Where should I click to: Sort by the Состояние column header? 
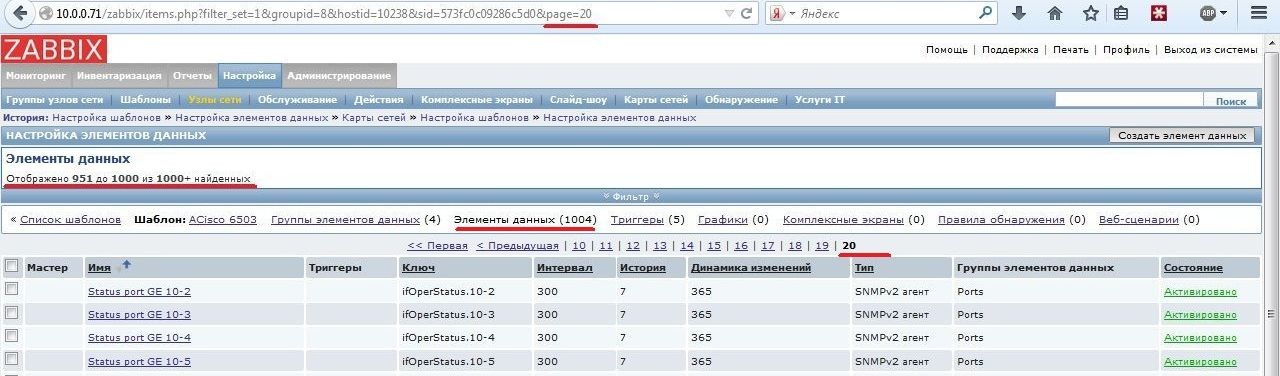1193,267
